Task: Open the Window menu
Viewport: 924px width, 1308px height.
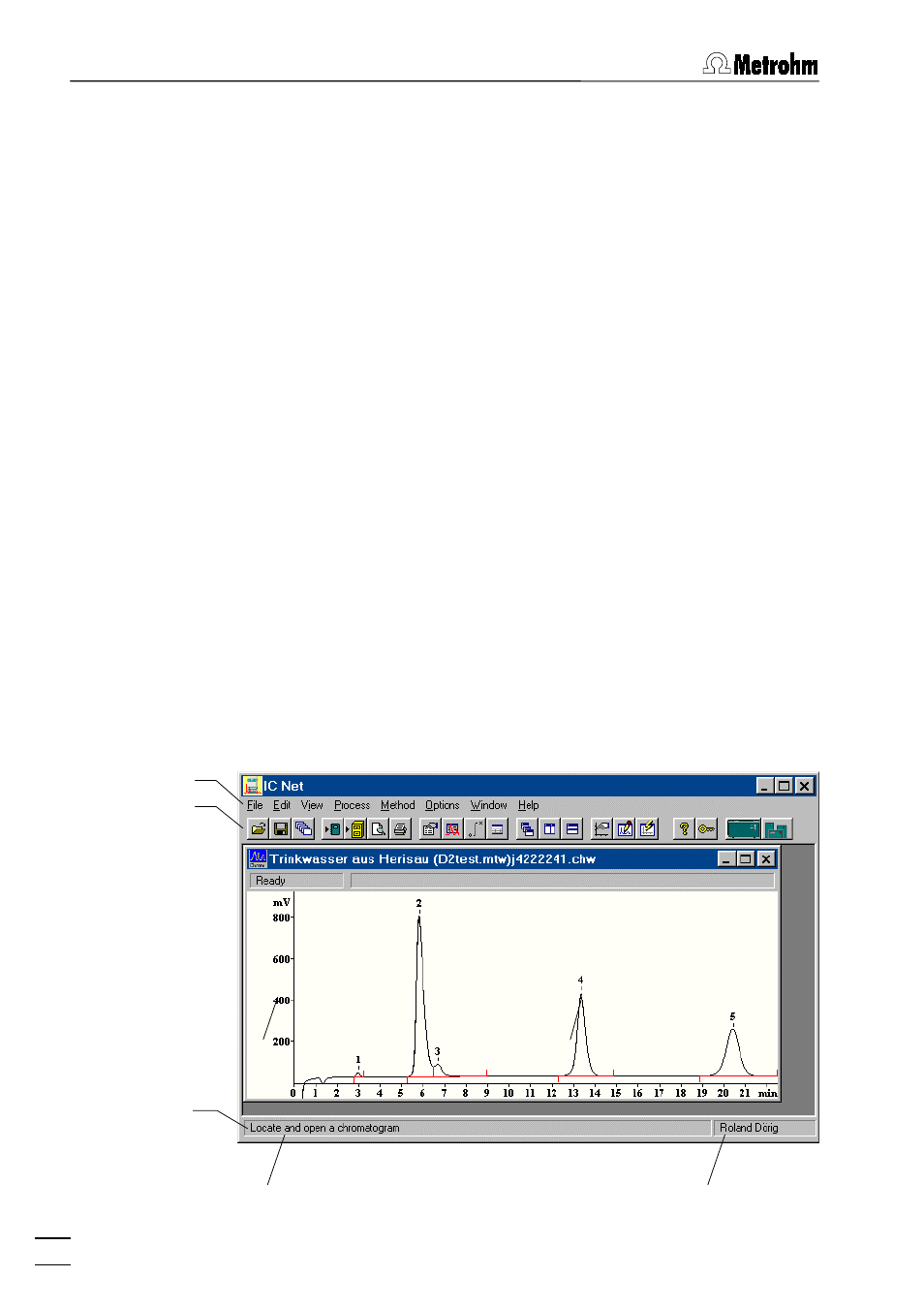Action: click(489, 805)
